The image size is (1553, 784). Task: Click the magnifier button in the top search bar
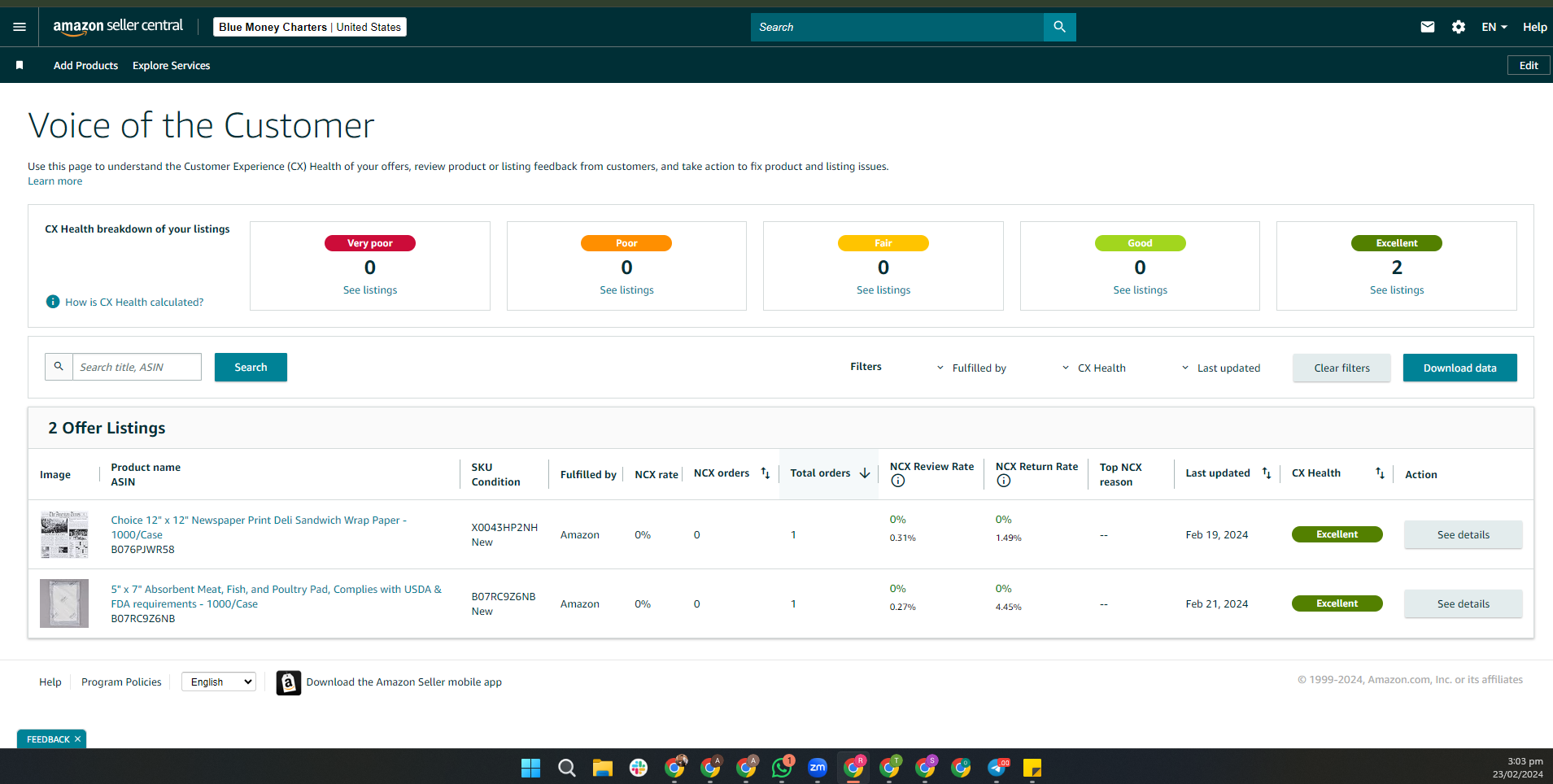tap(1059, 27)
